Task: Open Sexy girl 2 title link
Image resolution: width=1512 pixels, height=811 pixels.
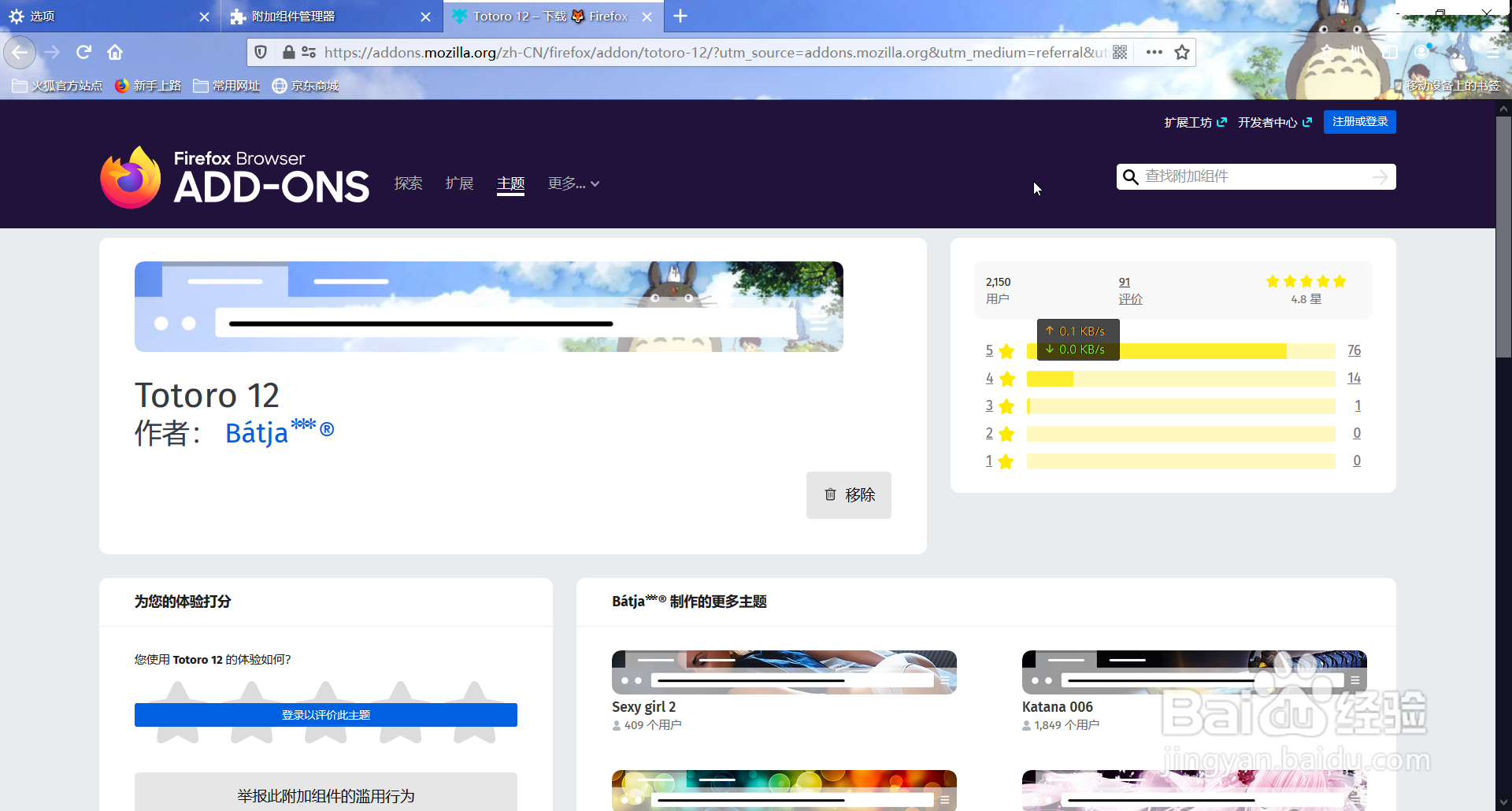Action: [643, 707]
